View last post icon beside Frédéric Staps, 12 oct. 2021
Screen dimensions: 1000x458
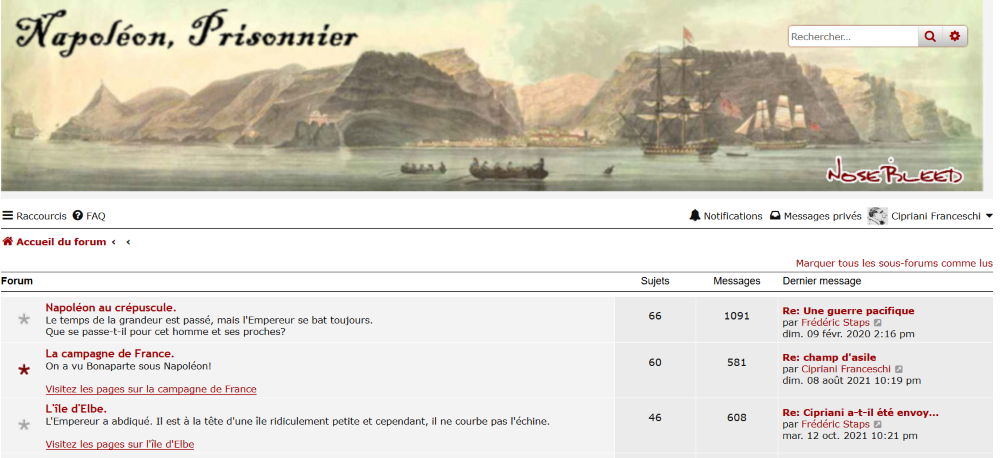click(878, 424)
